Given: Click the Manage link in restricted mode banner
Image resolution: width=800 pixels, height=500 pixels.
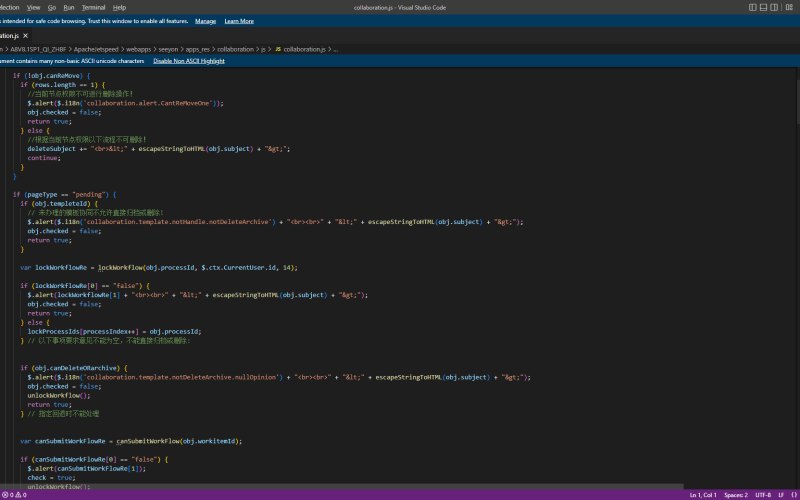Looking at the screenshot, I should pos(205,21).
